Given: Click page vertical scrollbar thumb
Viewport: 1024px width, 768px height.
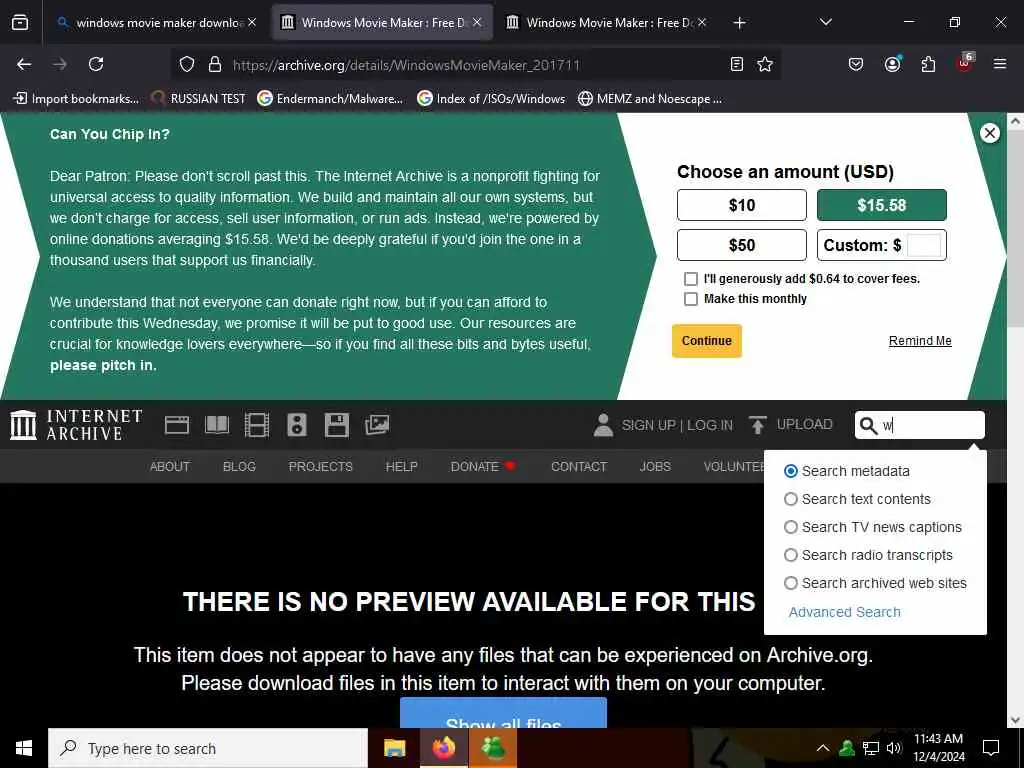Looking at the screenshot, I should 1015,229.
